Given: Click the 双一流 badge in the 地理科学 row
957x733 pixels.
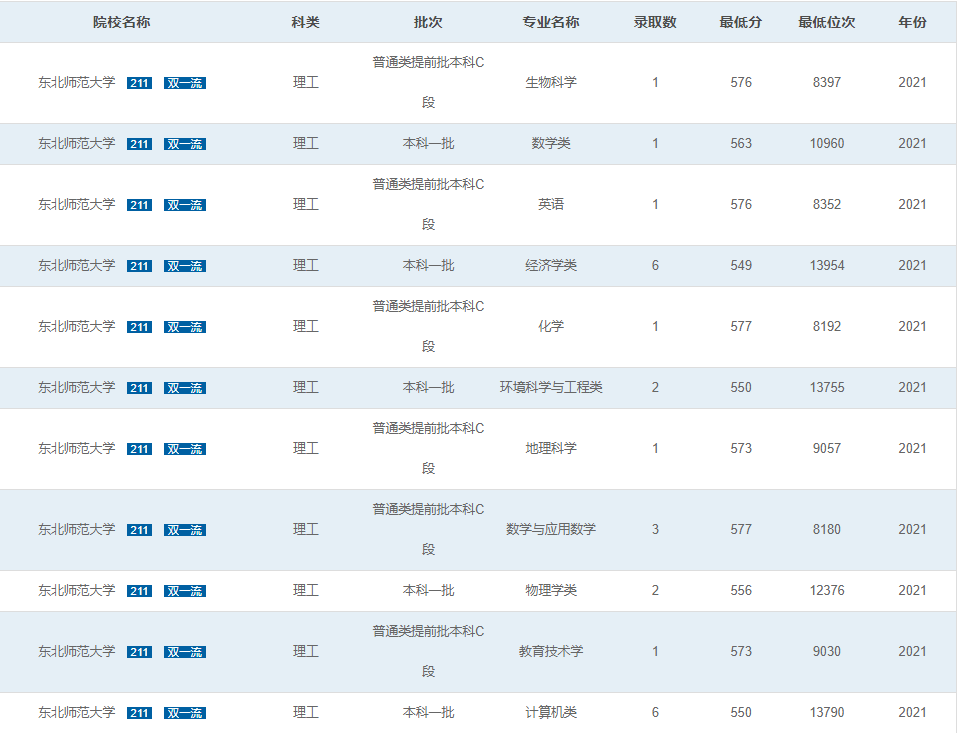Looking at the screenshot, I should [185, 449].
